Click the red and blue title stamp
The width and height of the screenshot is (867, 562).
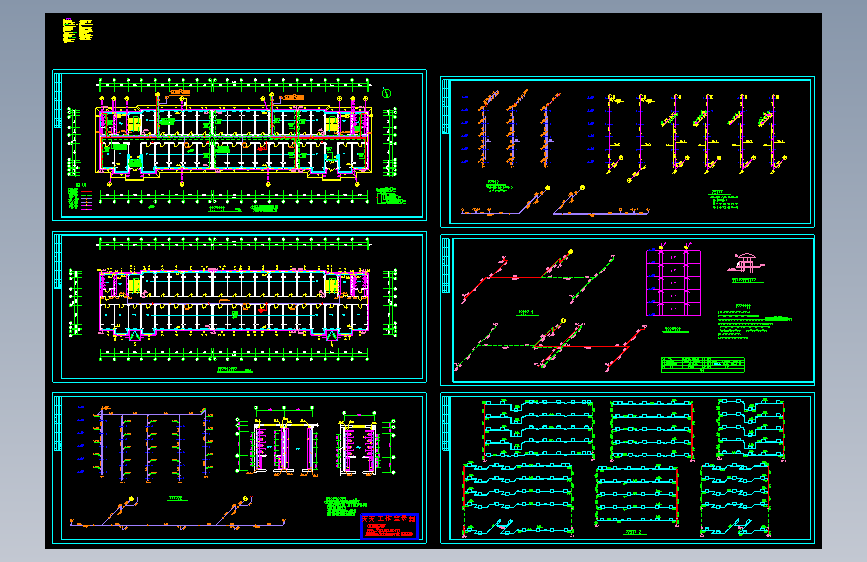coord(389,526)
